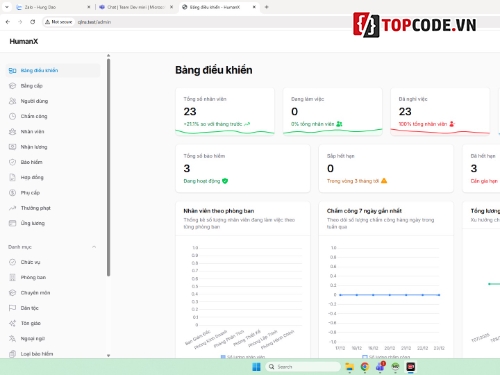500x375 pixels.
Task: Open Windows Start menu
Action: pos(256,367)
